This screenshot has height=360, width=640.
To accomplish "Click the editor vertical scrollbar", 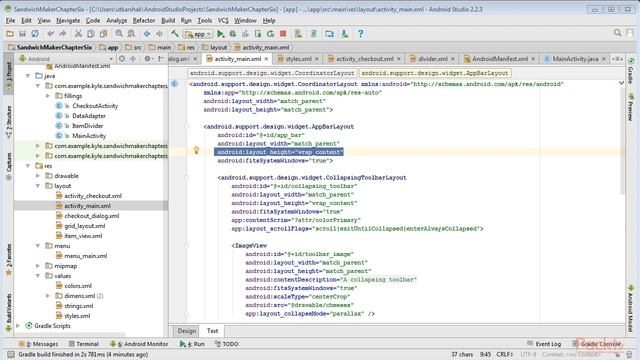I will [622, 137].
